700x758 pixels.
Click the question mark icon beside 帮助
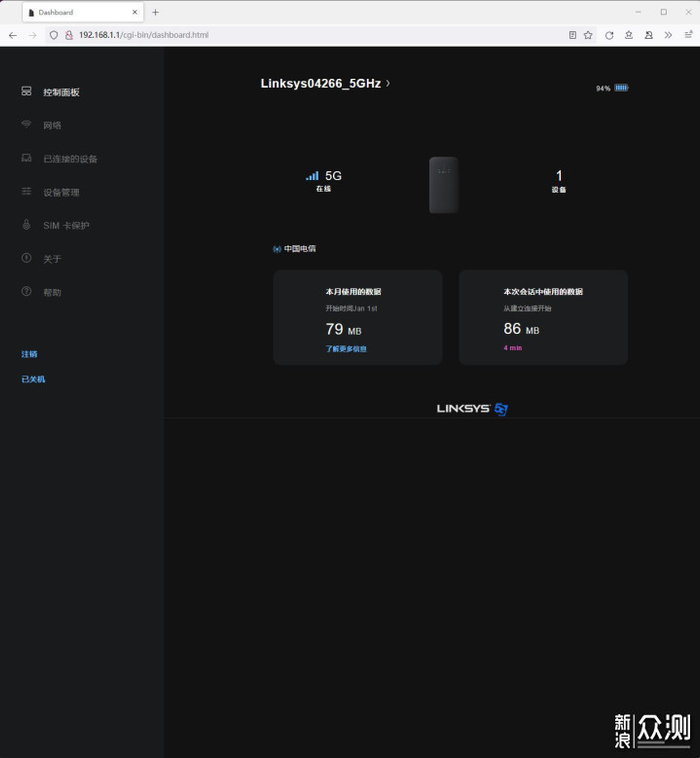pyautogui.click(x=26, y=291)
